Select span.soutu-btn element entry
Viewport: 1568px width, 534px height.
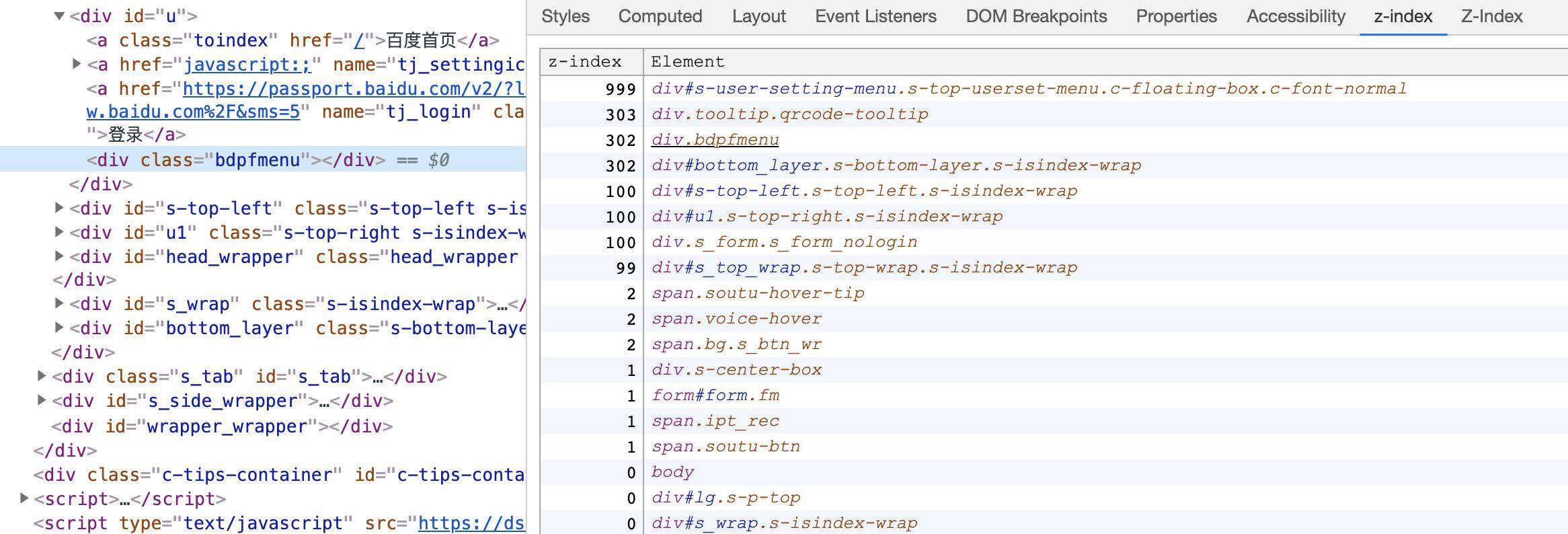[x=726, y=446]
